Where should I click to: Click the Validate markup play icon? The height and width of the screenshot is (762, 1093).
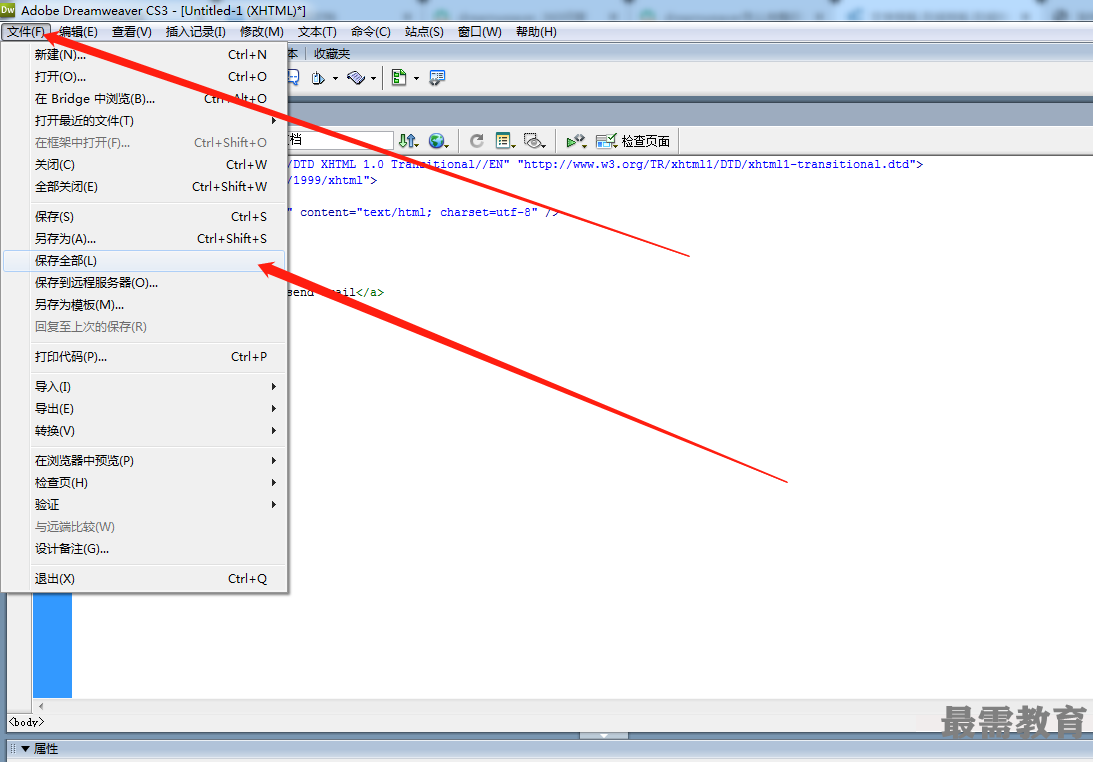pyautogui.click(x=576, y=141)
